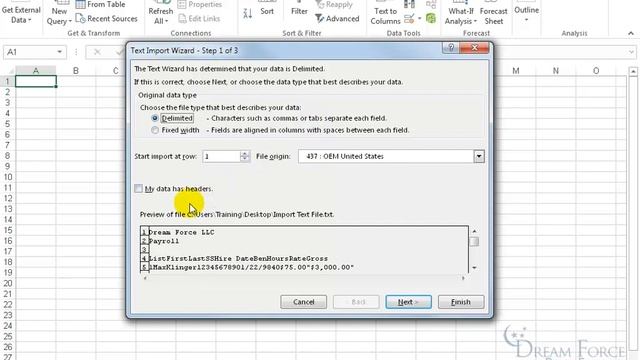The height and width of the screenshot is (360, 640).
Task: Open the Data Validation dropdown arrow
Action: [420, 18]
